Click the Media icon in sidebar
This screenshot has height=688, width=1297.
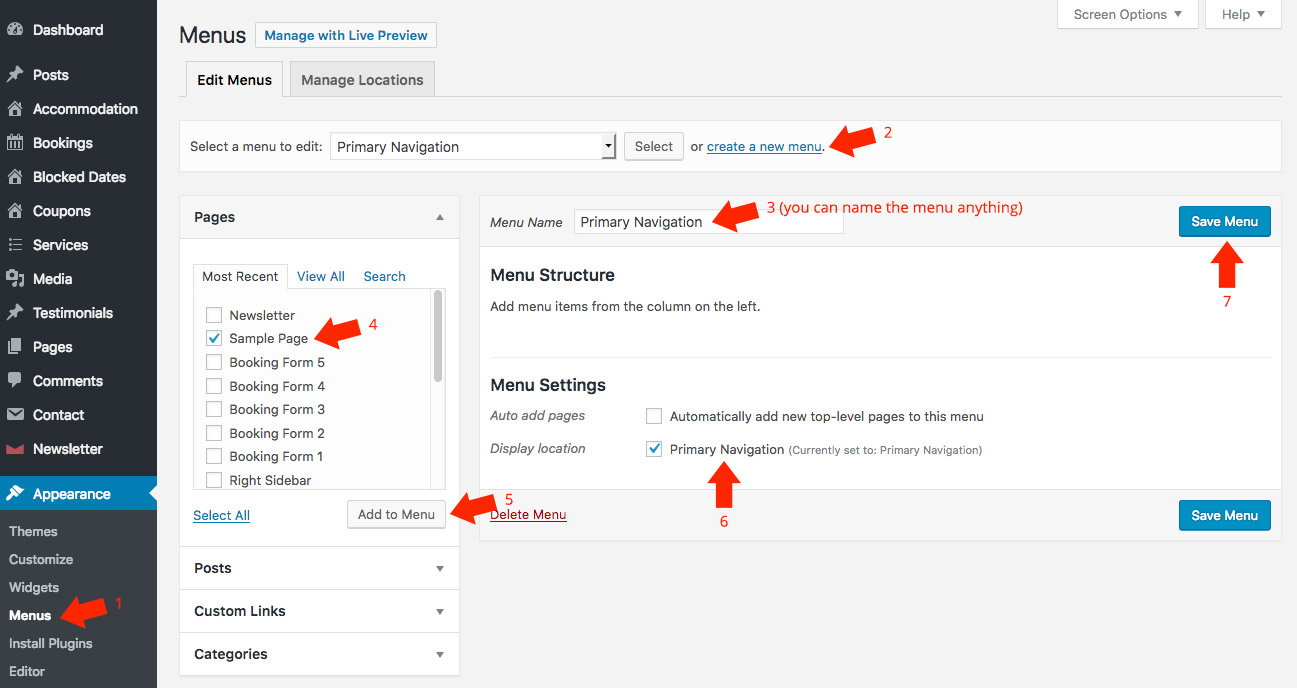15,279
